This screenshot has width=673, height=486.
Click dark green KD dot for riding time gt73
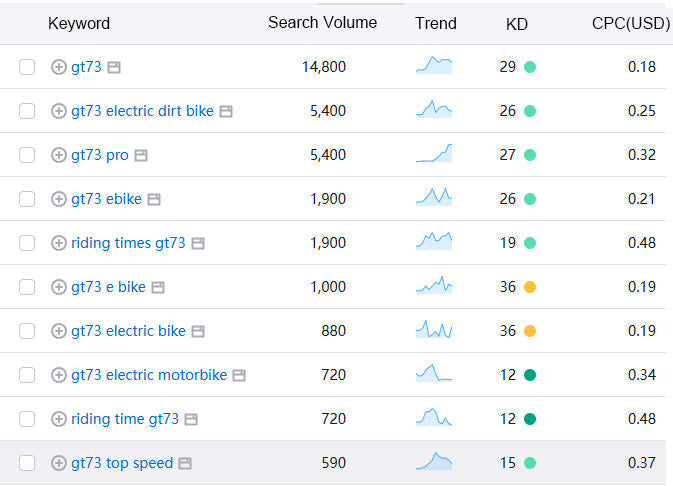coord(530,419)
